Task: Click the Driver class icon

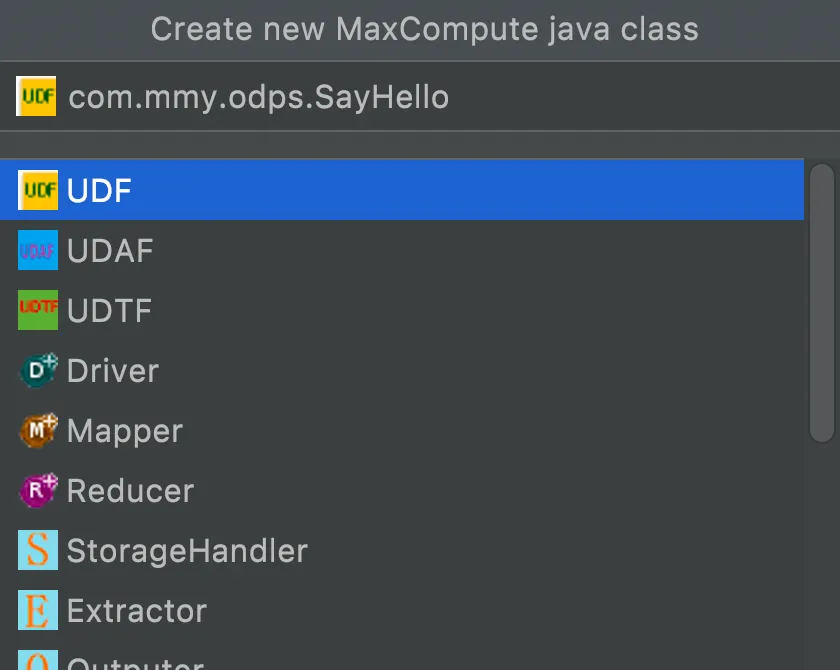Action: click(x=36, y=370)
